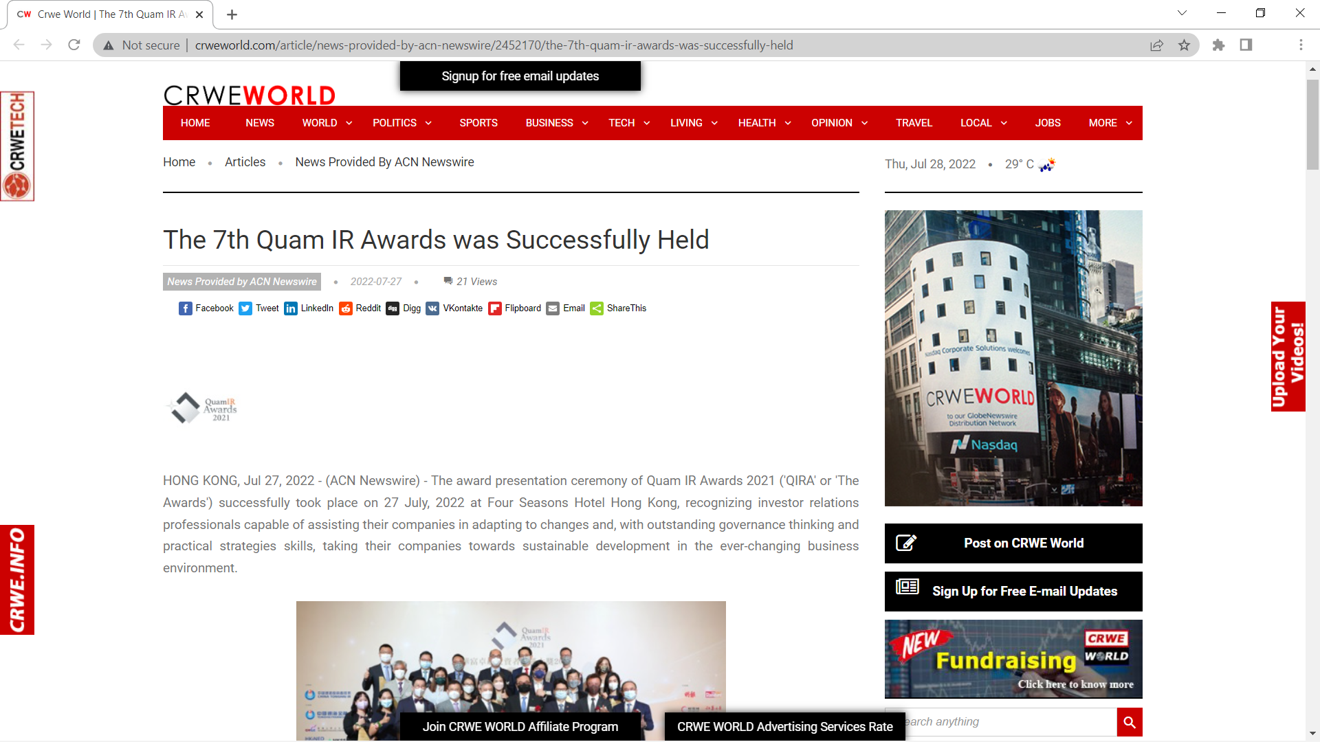The width and height of the screenshot is (1320, 742).
Task: Open the CRWE.INFO side banner
Action: click(17, 580)
